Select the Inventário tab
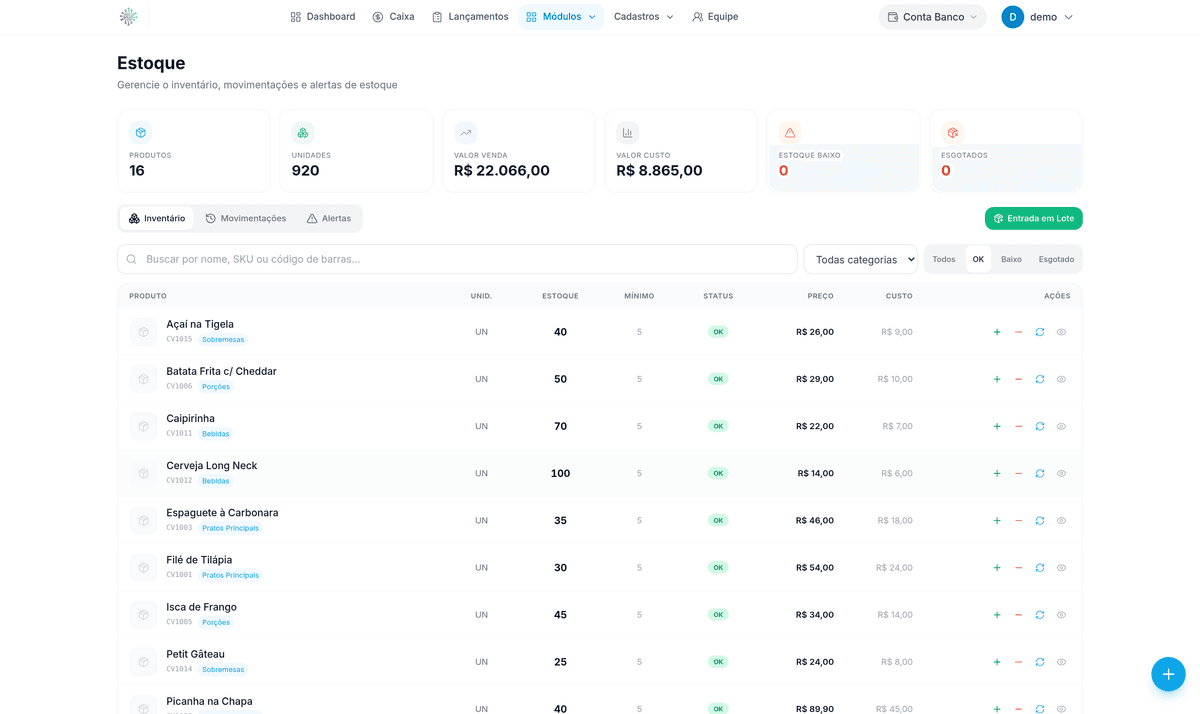1200x714 pixels. pyautogui.click(x=157, y=218)
